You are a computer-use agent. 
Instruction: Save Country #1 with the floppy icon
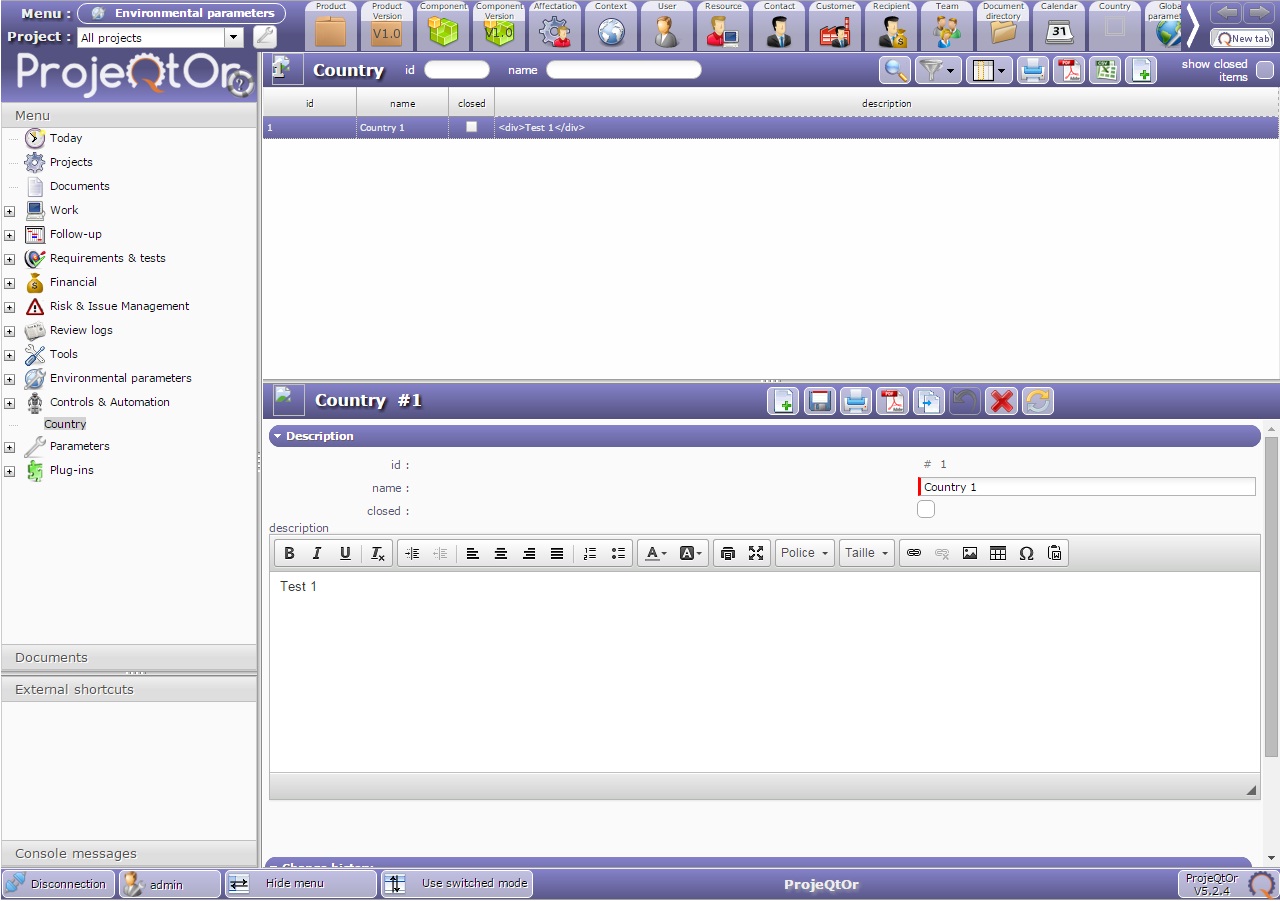(819, 401)
